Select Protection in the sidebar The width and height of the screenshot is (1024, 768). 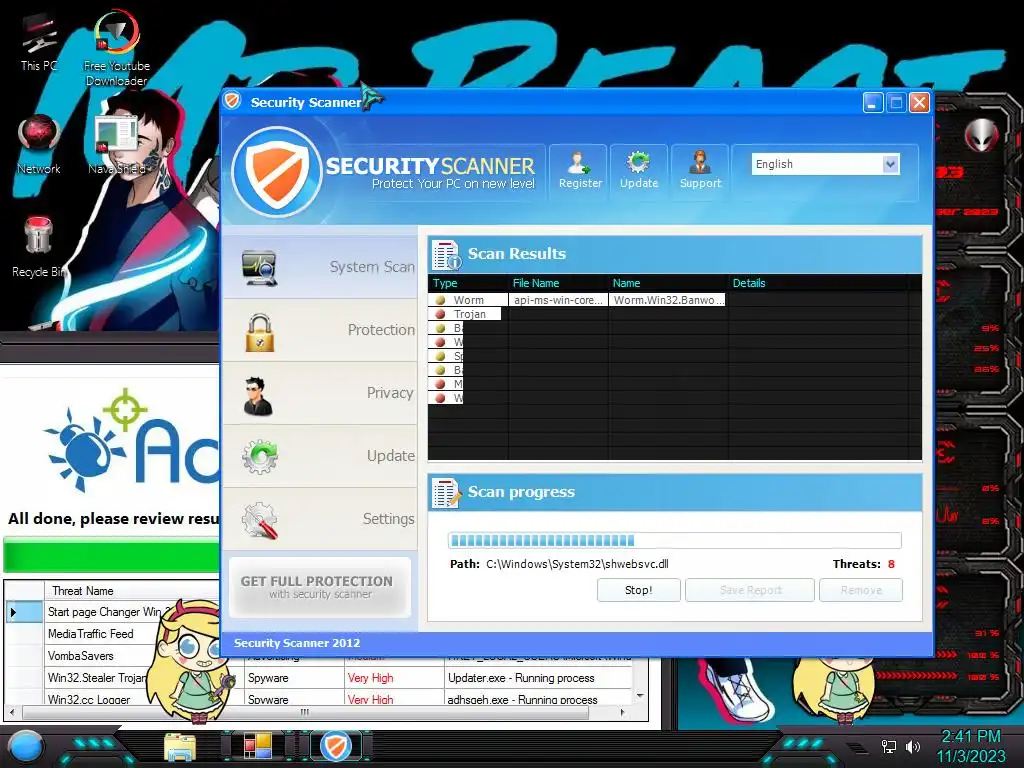point(320,330)
